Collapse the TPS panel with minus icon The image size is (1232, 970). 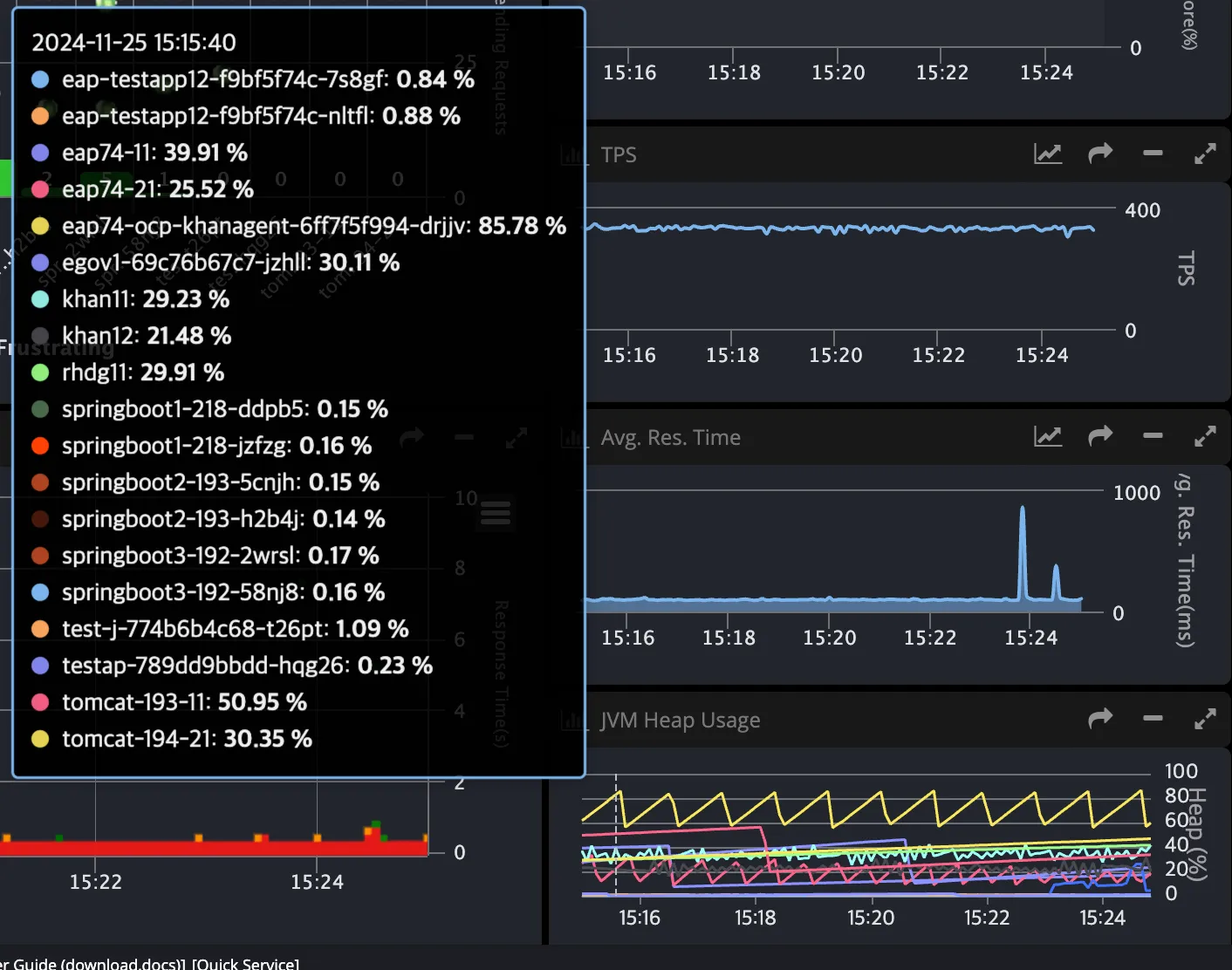click(1153, 154)
